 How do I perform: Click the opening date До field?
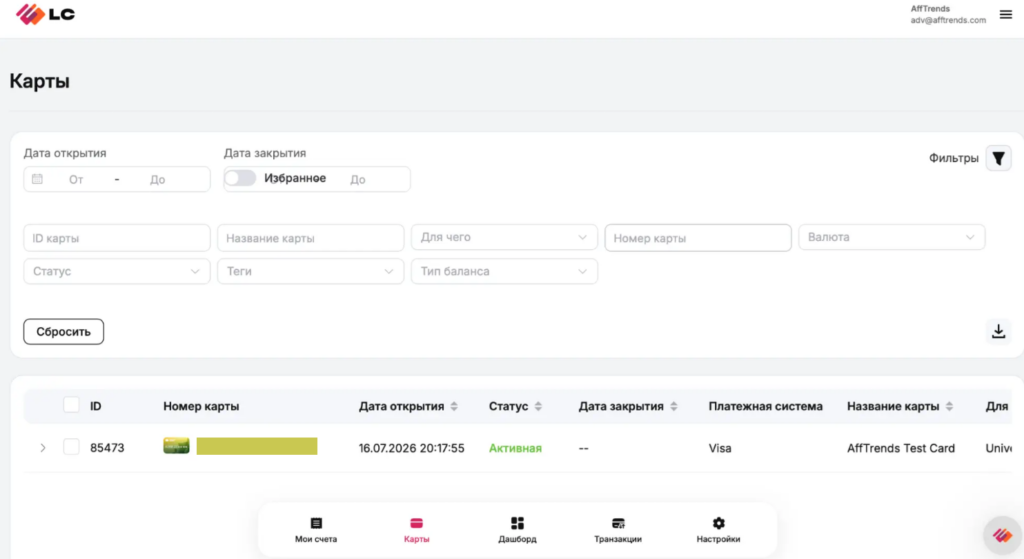click(x=157, y=180)
